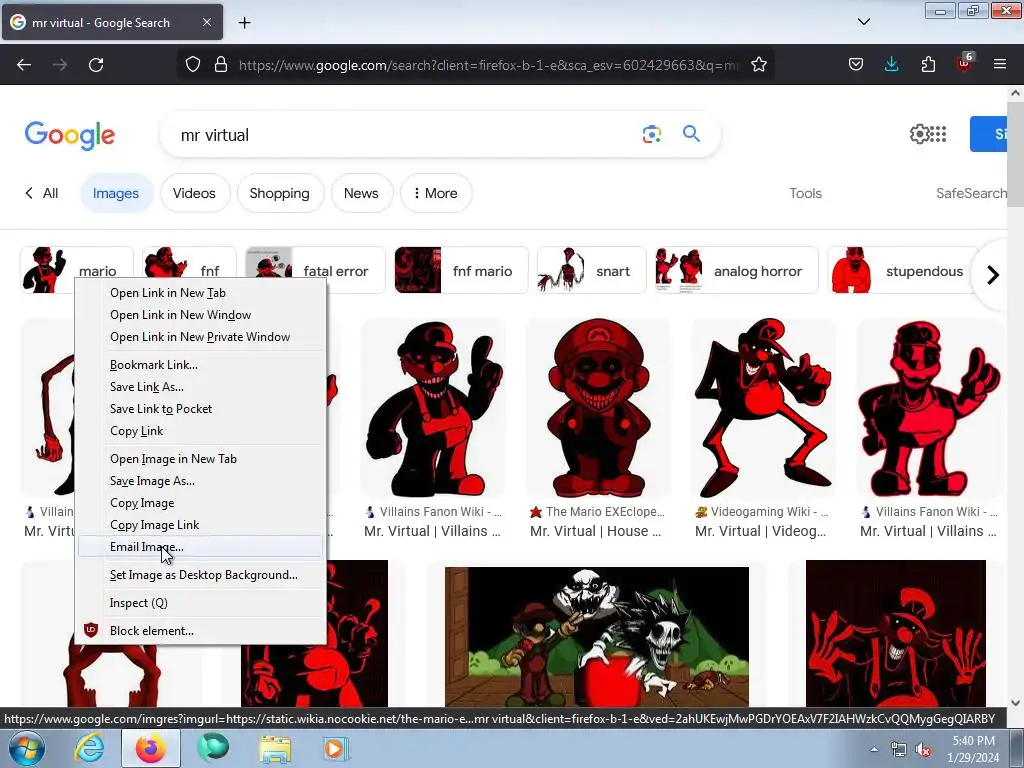
Task: Bookmark this page with the star
Action: tap(758, 65)
